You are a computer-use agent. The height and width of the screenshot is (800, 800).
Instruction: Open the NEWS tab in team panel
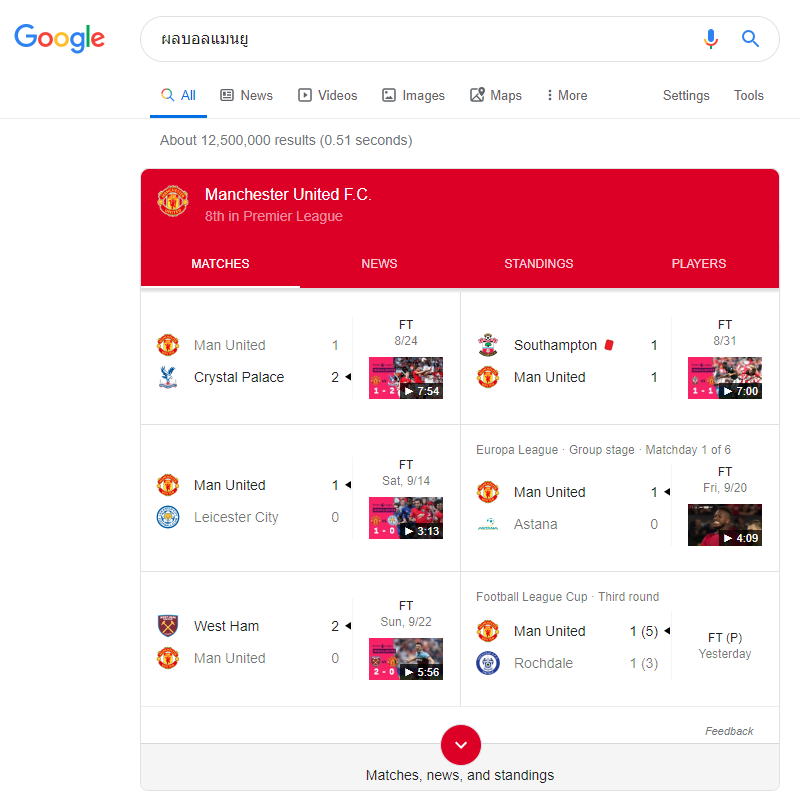[379, 264]
